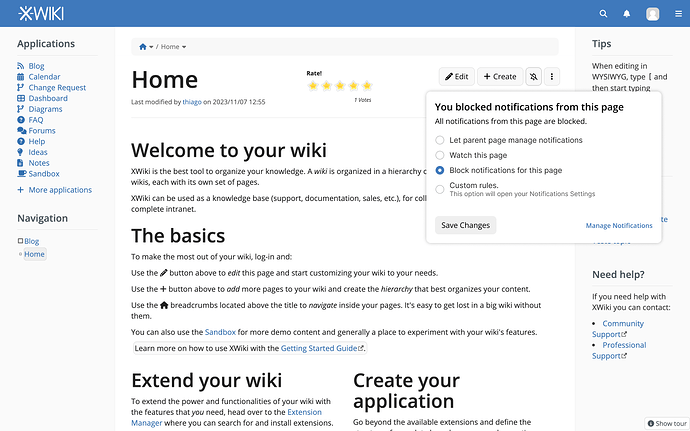Click the search magnifier icon in header
This screenshot has width=690, height=431.
[603, 14]
